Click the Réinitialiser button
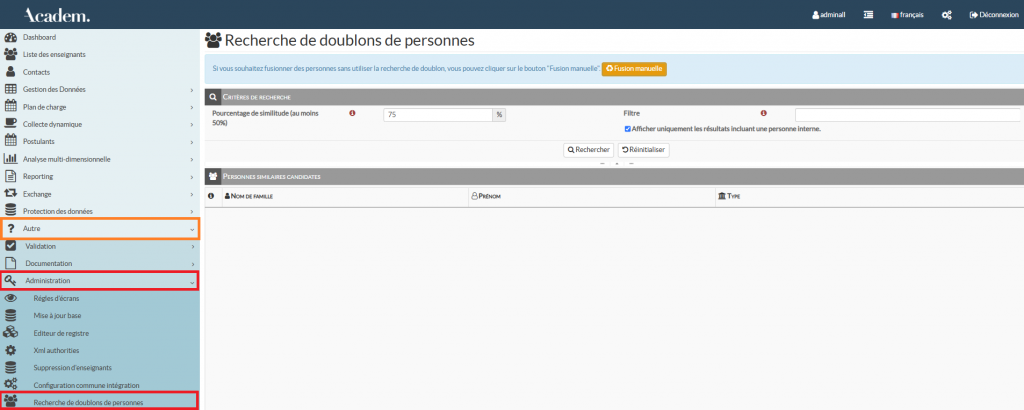 click(x=643, y=150)
